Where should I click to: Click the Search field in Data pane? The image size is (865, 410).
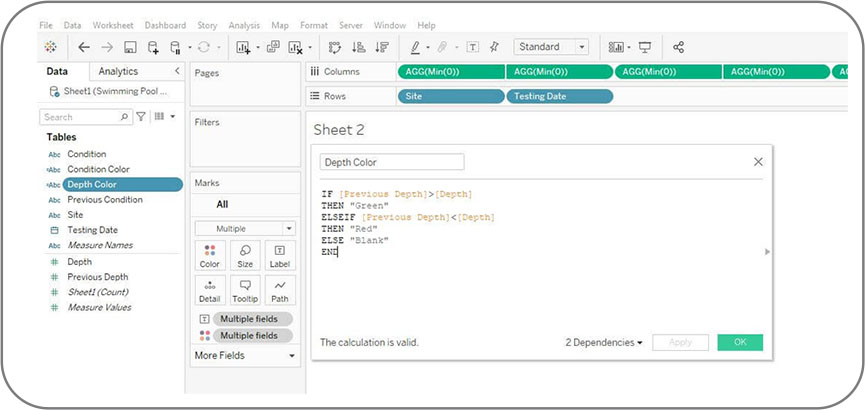point(86,116)
